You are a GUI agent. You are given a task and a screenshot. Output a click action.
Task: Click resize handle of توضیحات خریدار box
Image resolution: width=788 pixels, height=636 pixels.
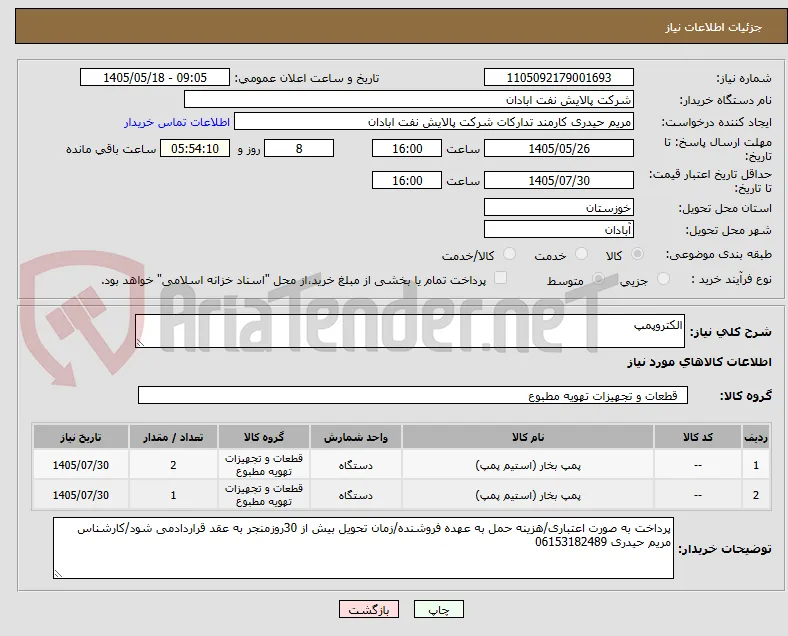coord(58,574)
